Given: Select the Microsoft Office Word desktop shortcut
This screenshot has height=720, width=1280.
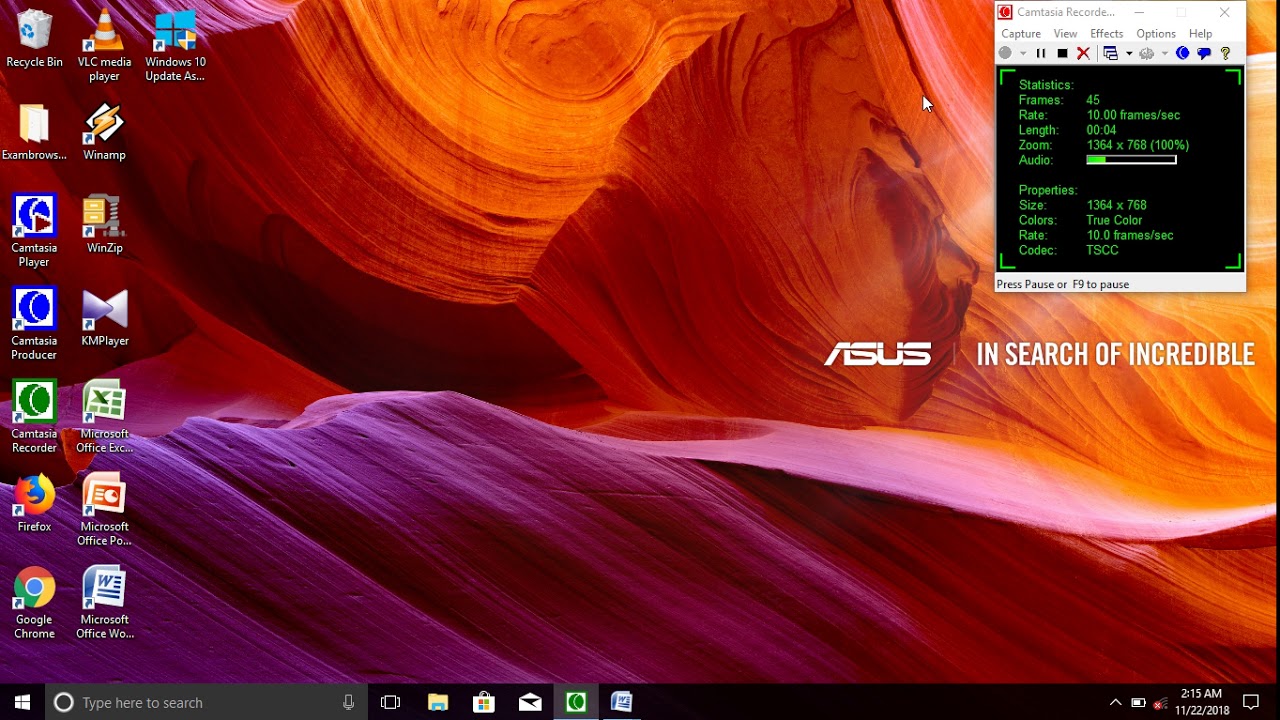Looking at the screenshot, I should [104, 604].
